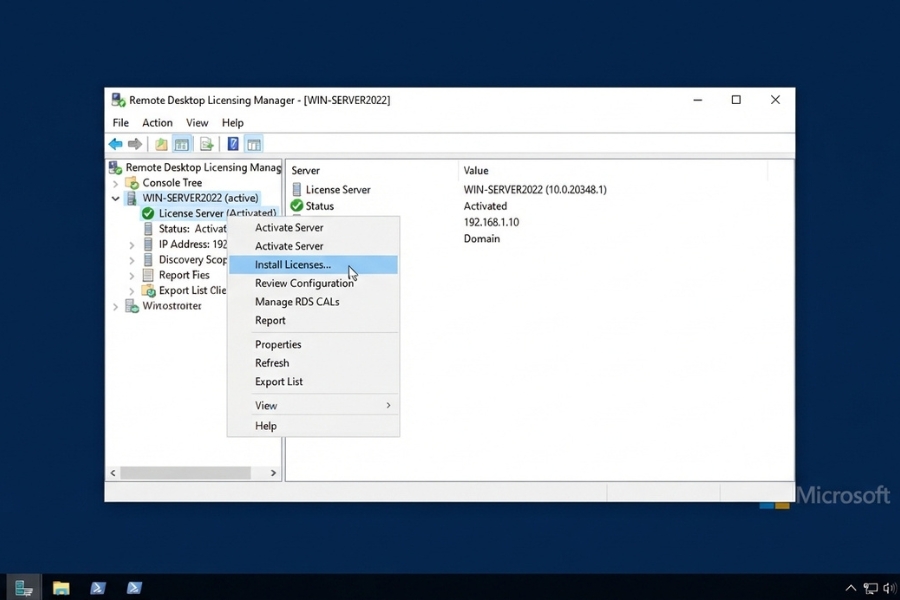Expand the Winostroiter tree node
The width and height of the screenshot is (900, 600).
coord(115,307)
